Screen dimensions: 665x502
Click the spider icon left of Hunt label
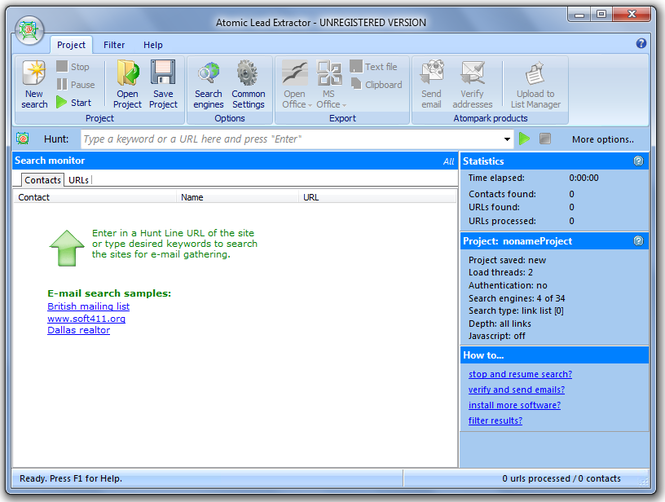coord(22,139)
